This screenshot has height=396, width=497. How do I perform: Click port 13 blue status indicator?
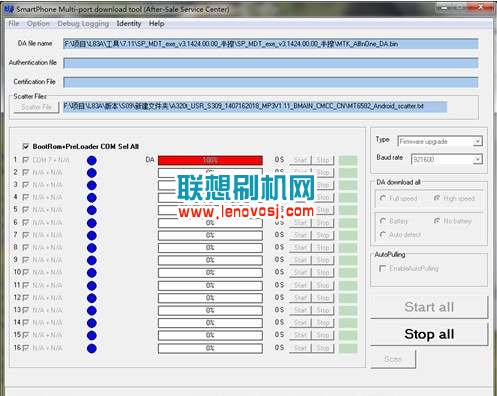point(92,311)
